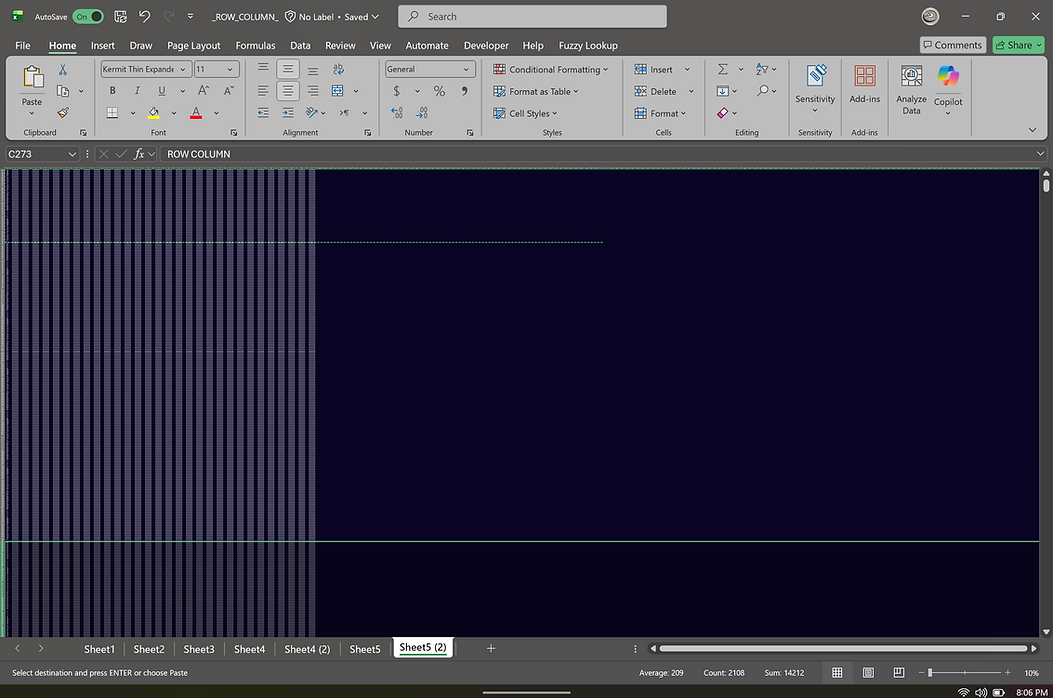Click the Cut scissors icon
Screen dimensions: 1053x698
(x=63, y=70)
